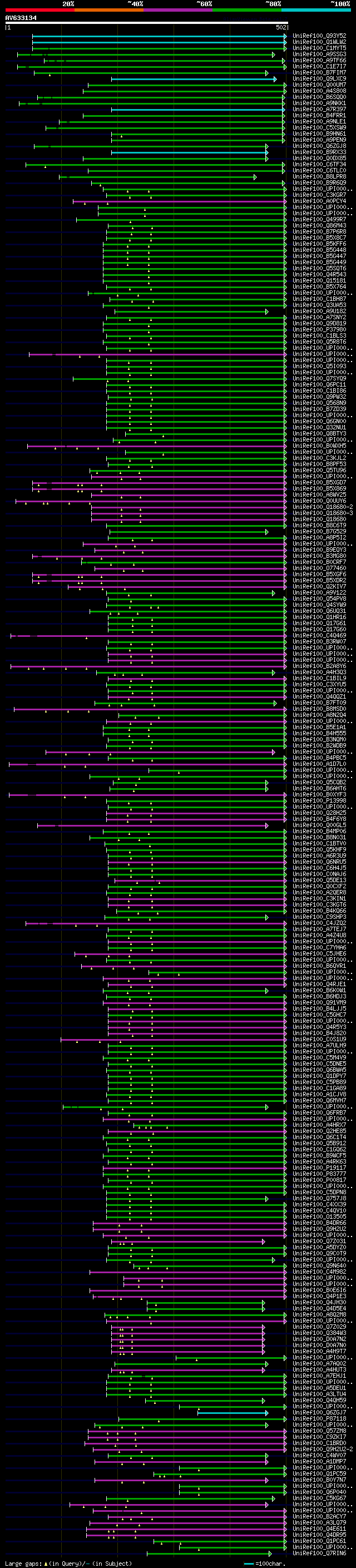Viewport: 356px width, 1568px height.
Task: Select the UniRef100_B0XYF3 hit label
Action: [319, 794]
